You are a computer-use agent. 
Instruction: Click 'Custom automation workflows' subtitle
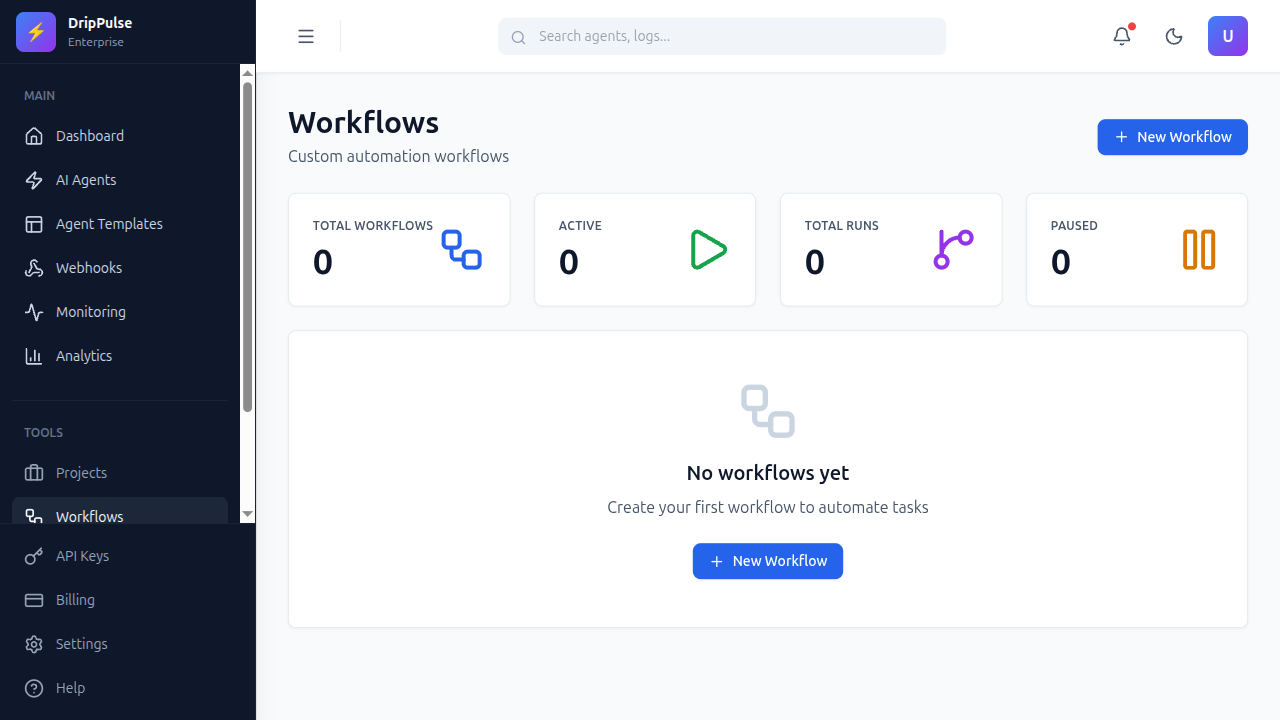point(399,157)
